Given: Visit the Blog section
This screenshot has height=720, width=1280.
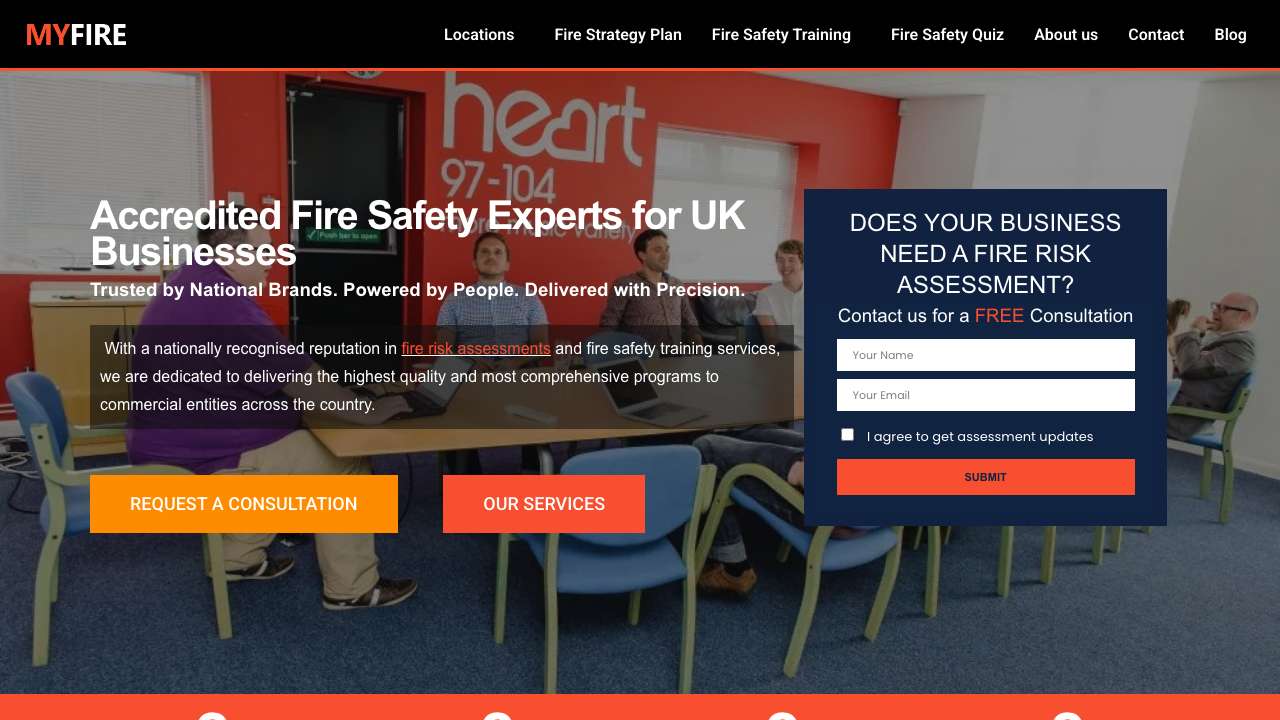Looking at the screenshot, I should 1230,35.
